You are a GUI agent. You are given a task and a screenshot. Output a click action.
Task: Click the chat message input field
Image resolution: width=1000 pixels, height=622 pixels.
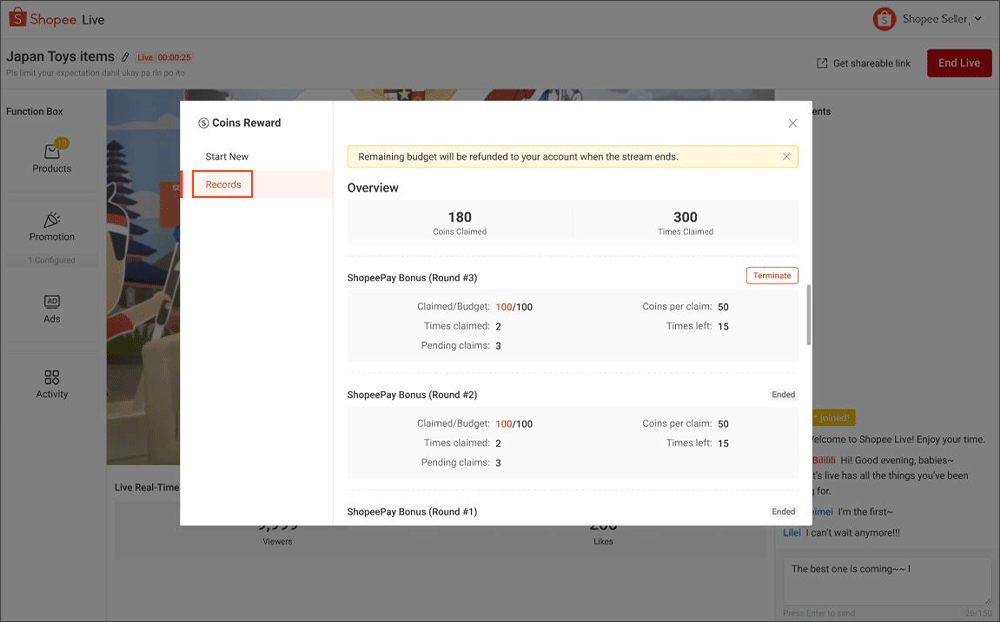886,580
